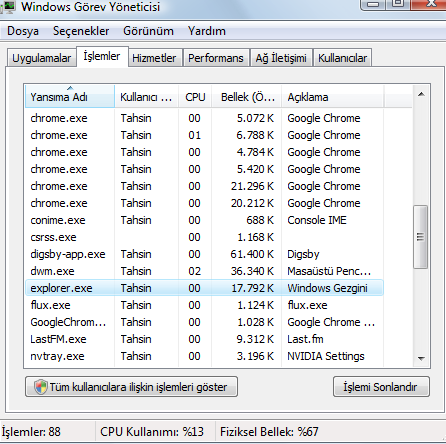Click the scrollbar down arrow
The image size is (446, 444).
coord(421,359)
